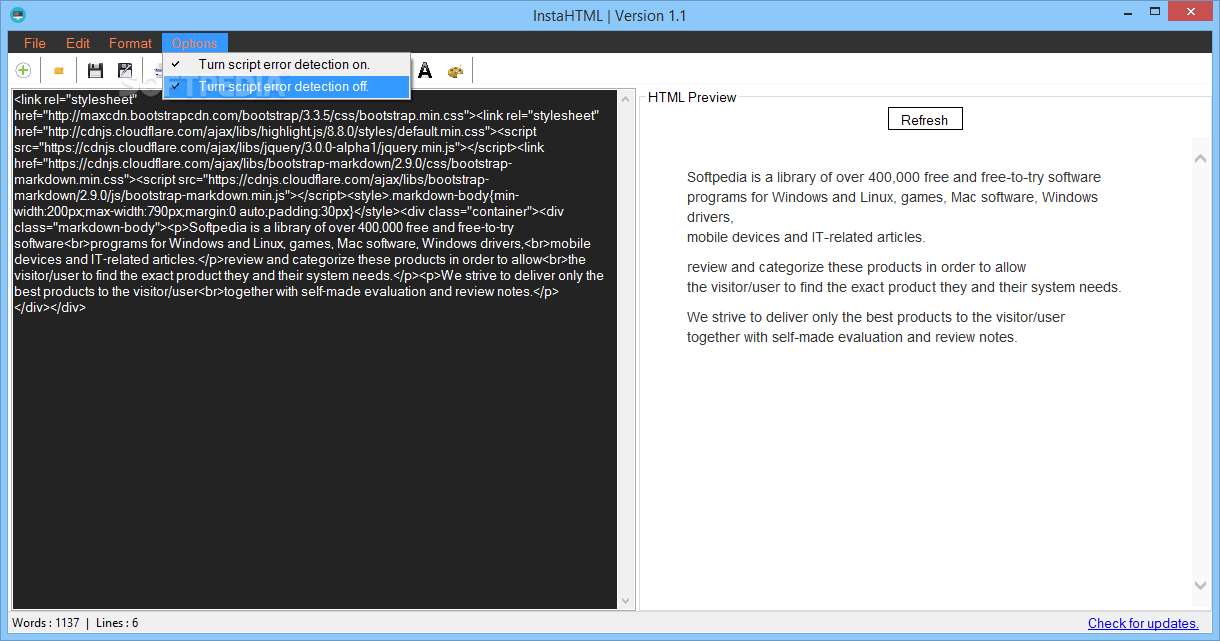Close the Options menu
The width and height of the screenshot is (1220, 641).
pyautogui.click(x=194, y=43)
